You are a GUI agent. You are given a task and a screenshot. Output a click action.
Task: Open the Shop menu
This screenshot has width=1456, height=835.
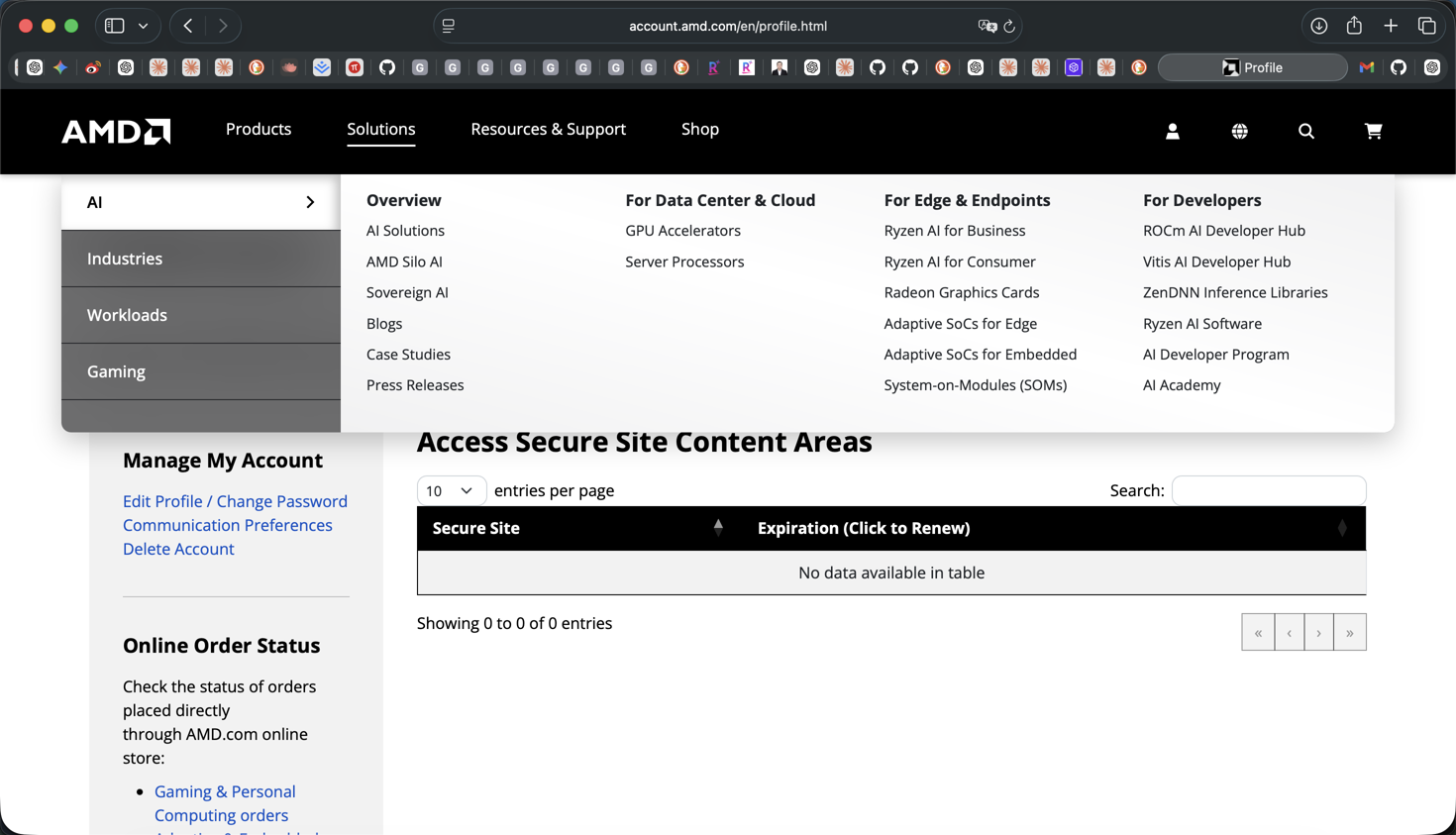point(700,129)
